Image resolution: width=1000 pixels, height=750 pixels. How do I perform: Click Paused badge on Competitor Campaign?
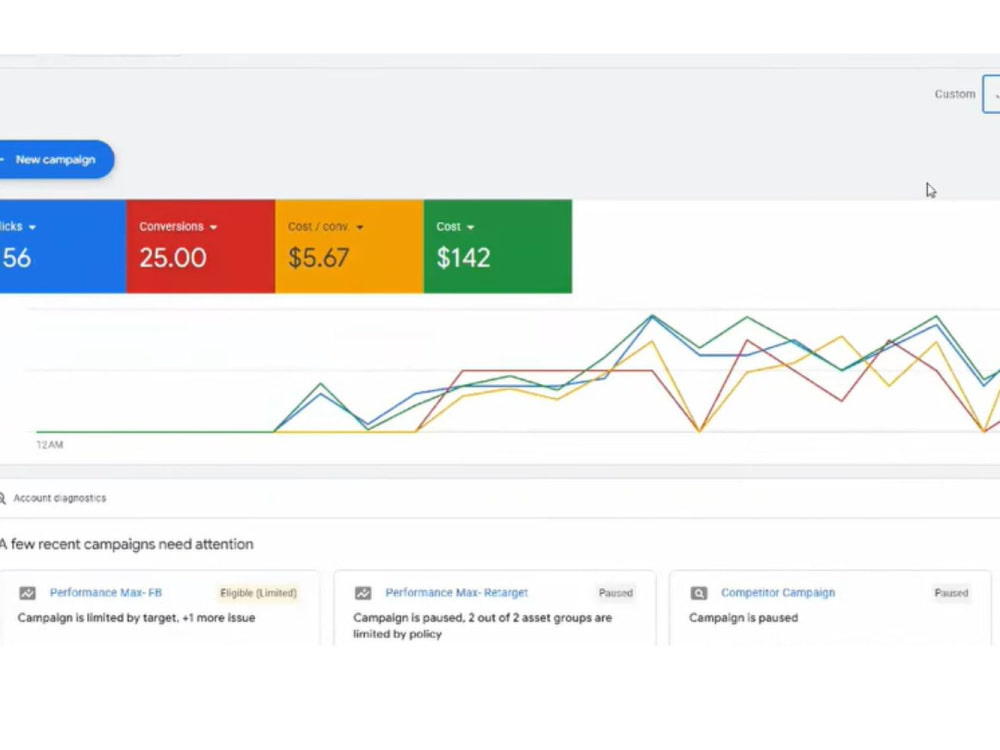point(951,593)
